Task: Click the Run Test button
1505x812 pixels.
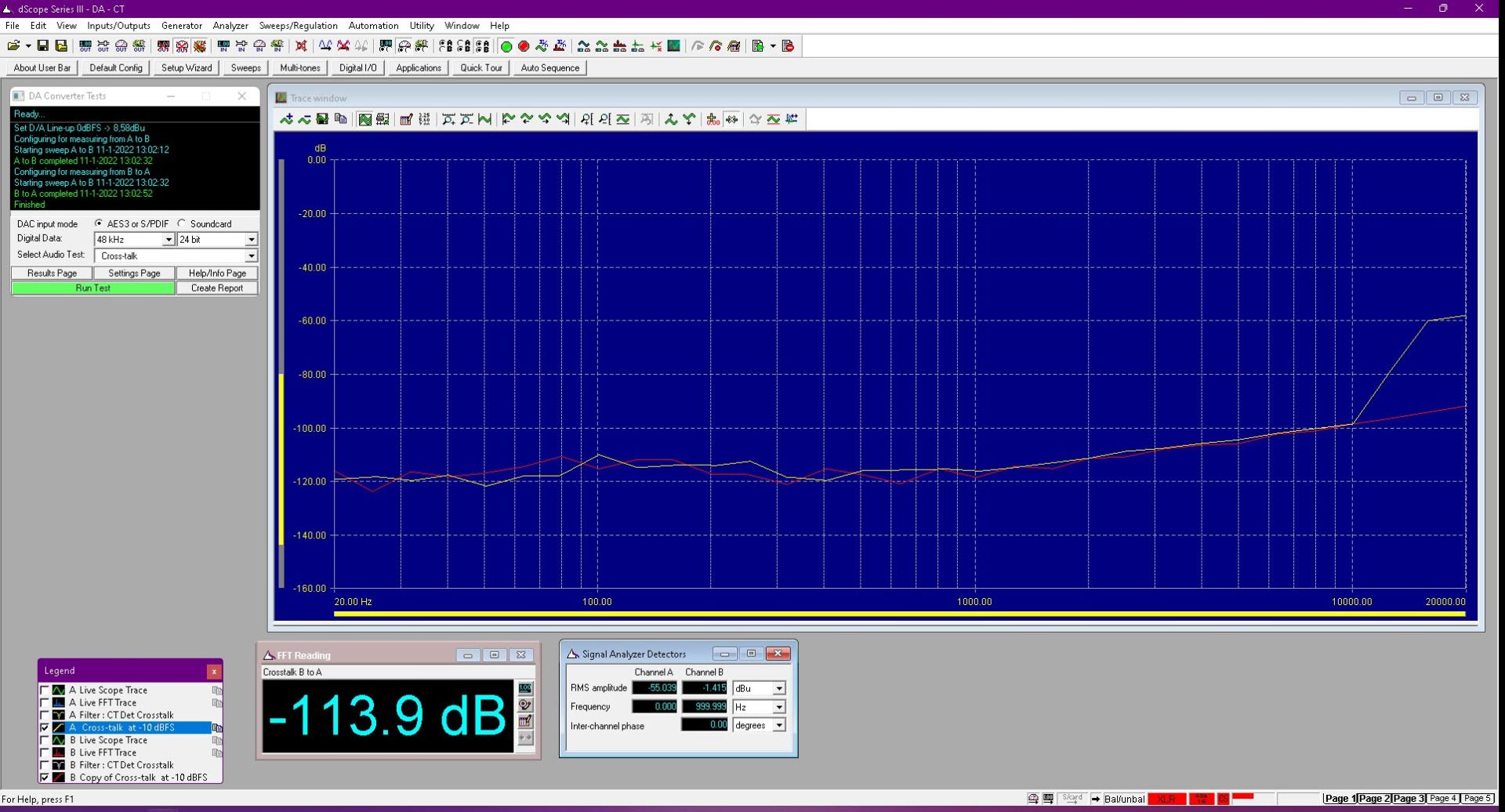Action: click(92, 288)
